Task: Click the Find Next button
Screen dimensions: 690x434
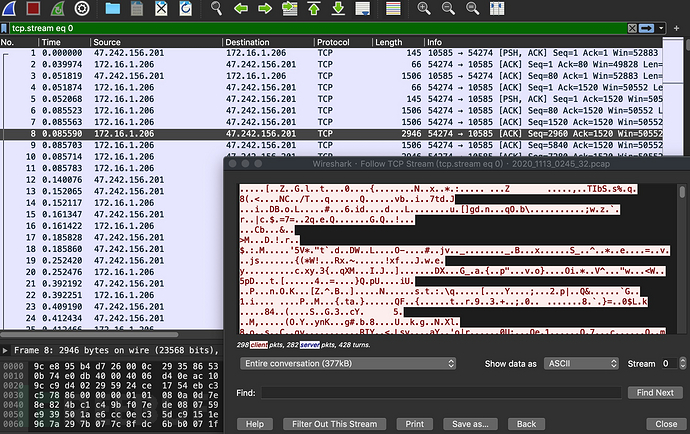Action: pos(655,393)
